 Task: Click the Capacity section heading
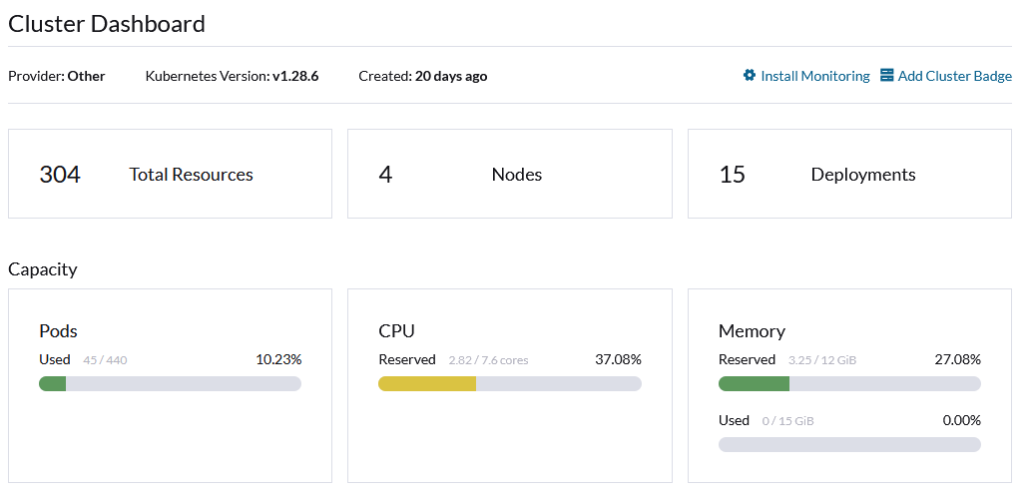click(x=42, y=270)
